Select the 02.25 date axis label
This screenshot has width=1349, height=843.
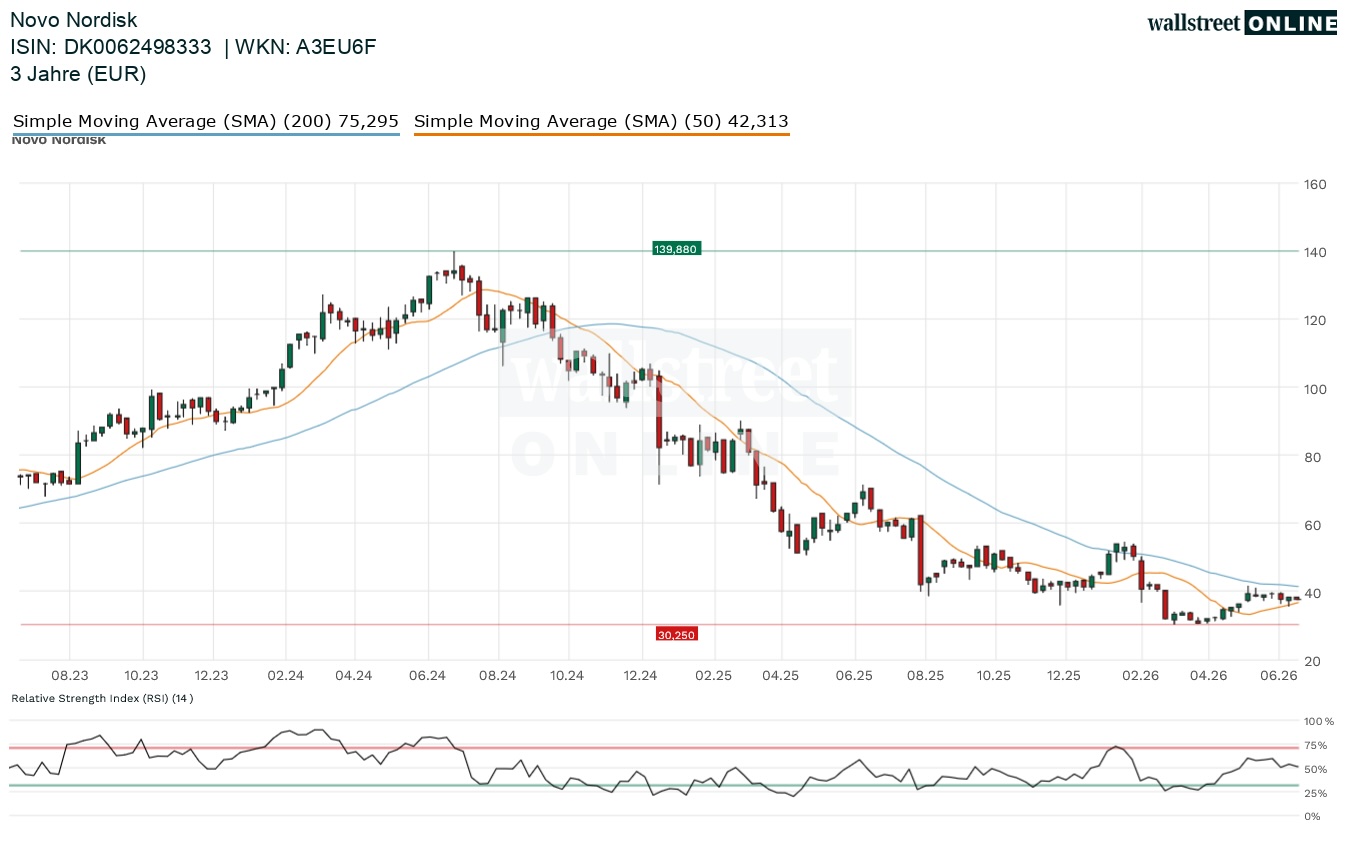pyautogui.click(x=713, y=676)
